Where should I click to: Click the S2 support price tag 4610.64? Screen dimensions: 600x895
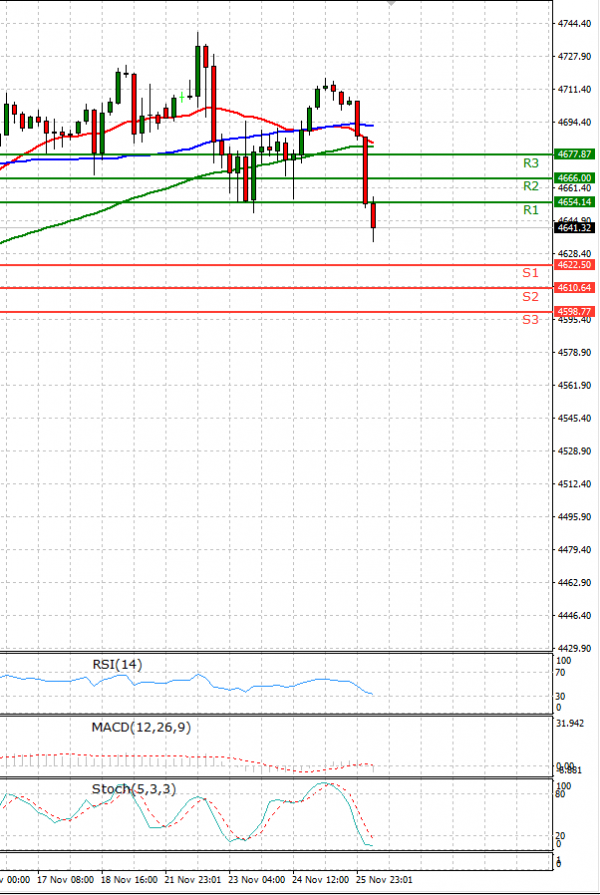pyautogui.click(x=574, y=288)
